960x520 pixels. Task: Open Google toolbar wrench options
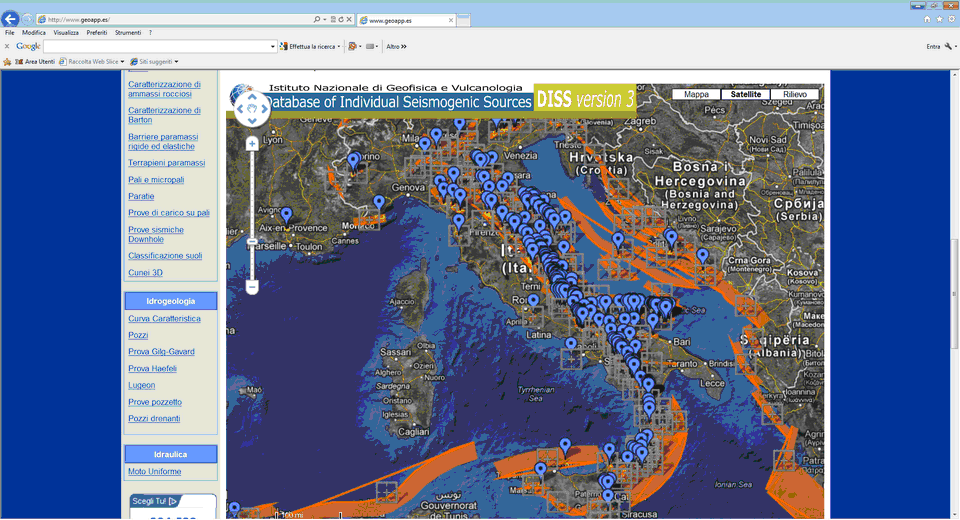coord(948,47)
